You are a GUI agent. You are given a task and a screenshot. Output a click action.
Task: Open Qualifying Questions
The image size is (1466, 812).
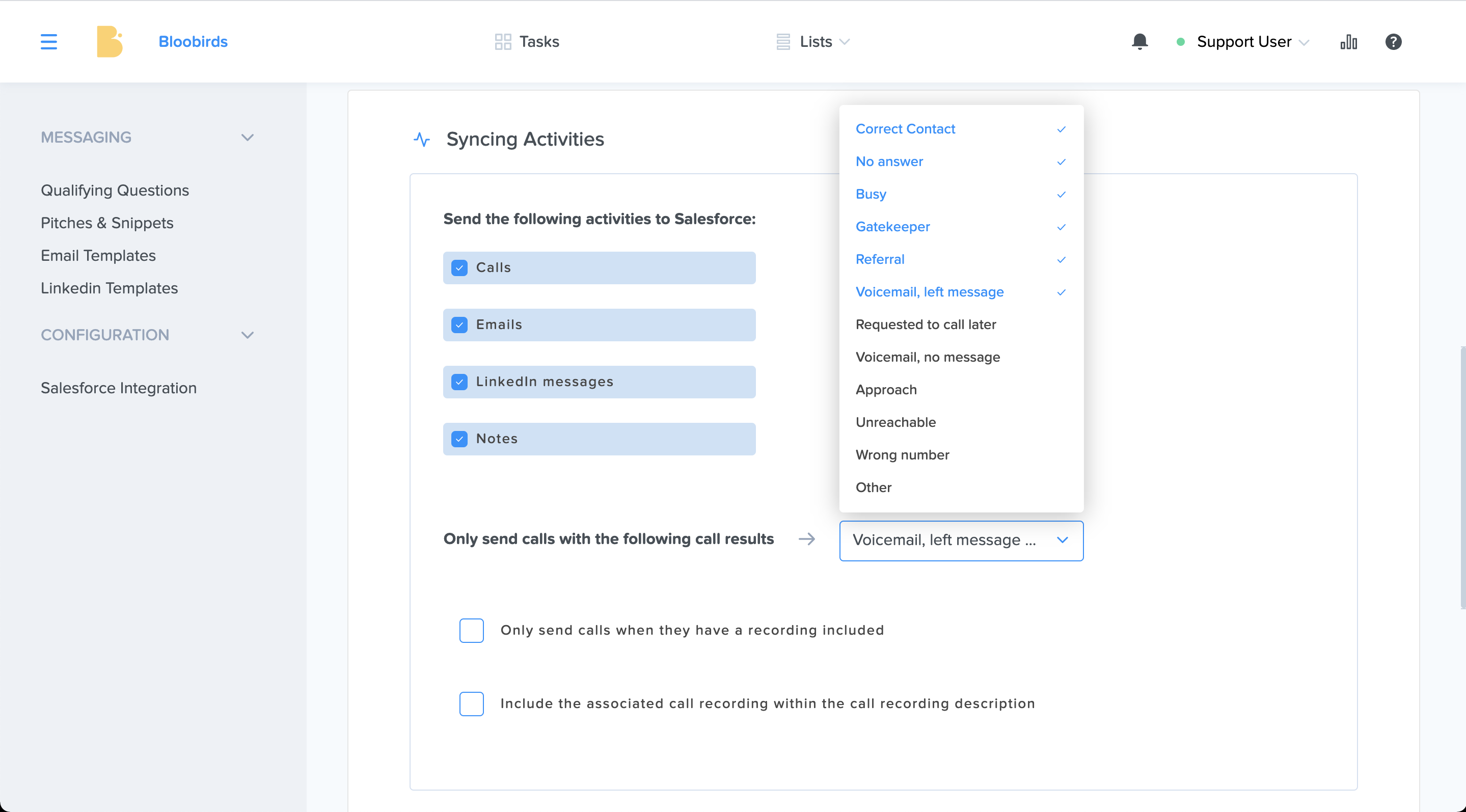click(x=115, y=190)
